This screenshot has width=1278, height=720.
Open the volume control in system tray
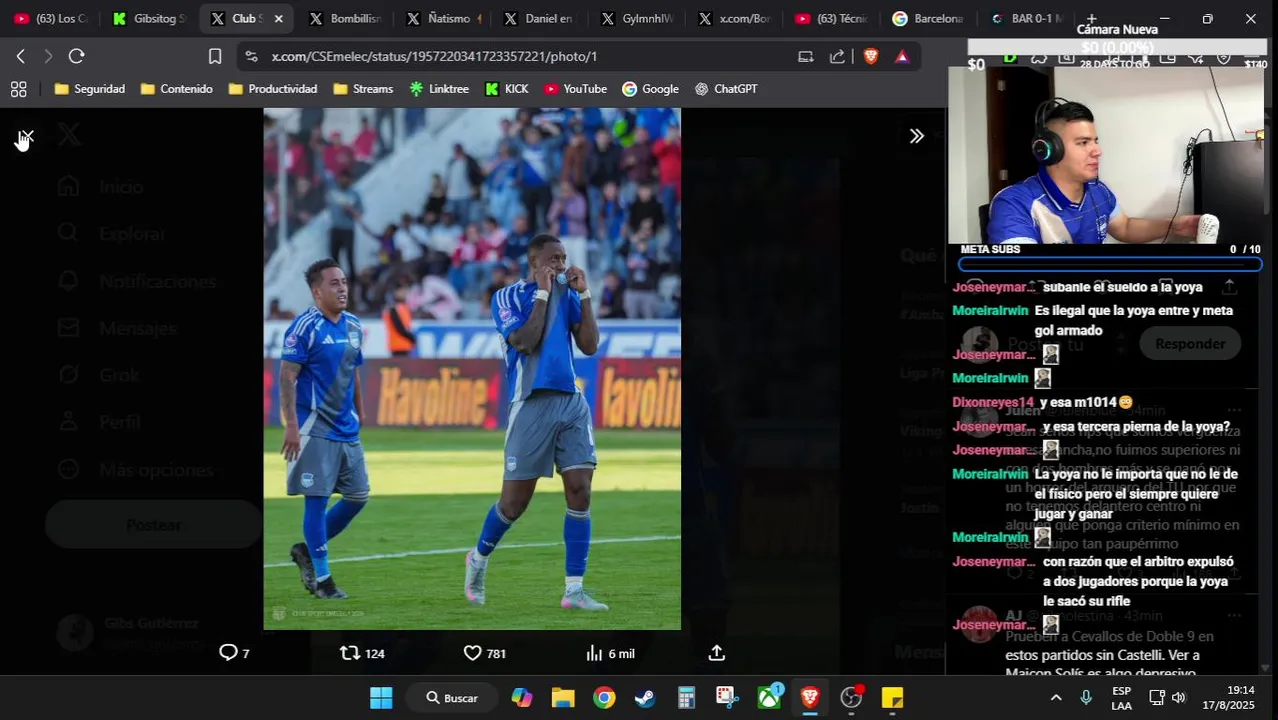pos(1179,697)
